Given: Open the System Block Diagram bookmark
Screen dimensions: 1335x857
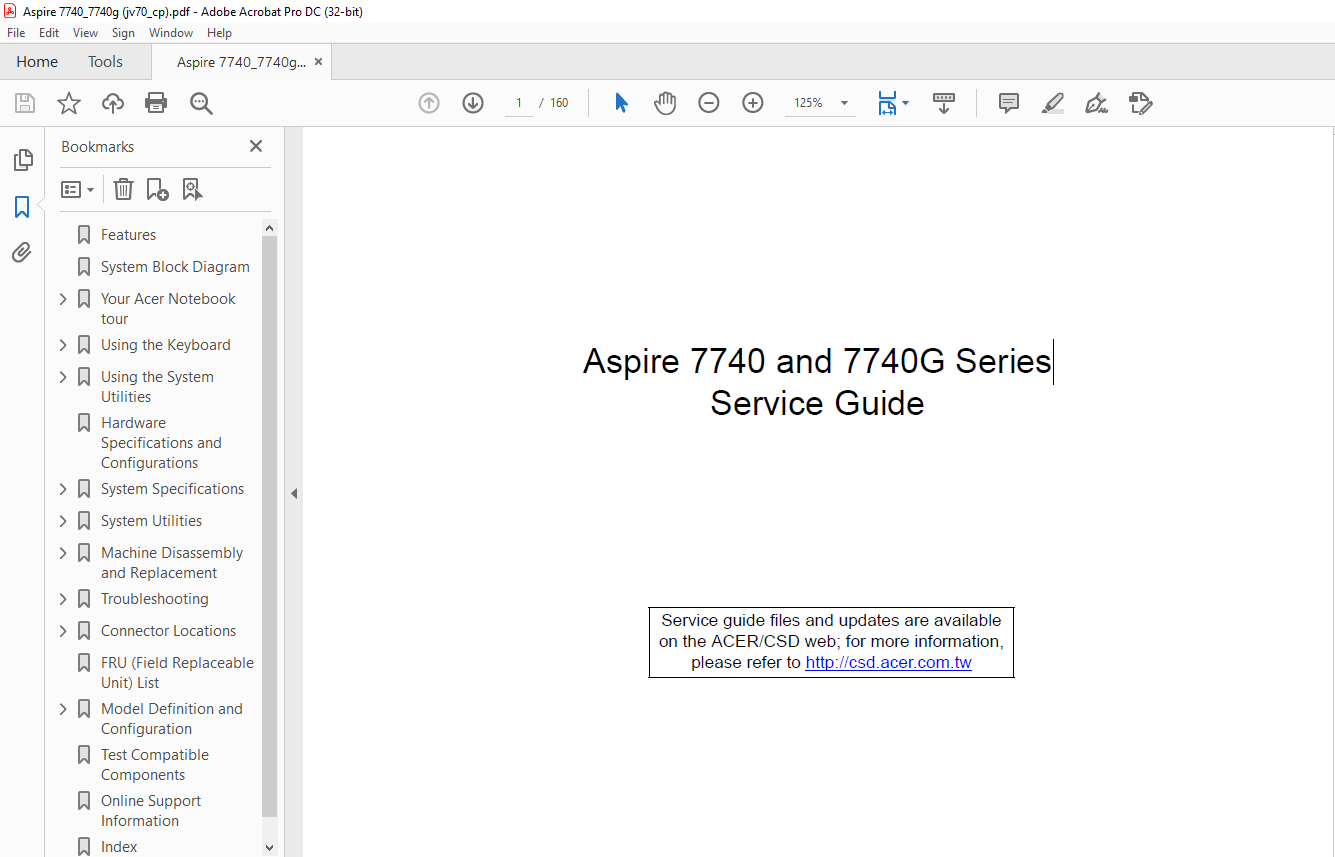Looking at the screenshot, I should [175, 267].
